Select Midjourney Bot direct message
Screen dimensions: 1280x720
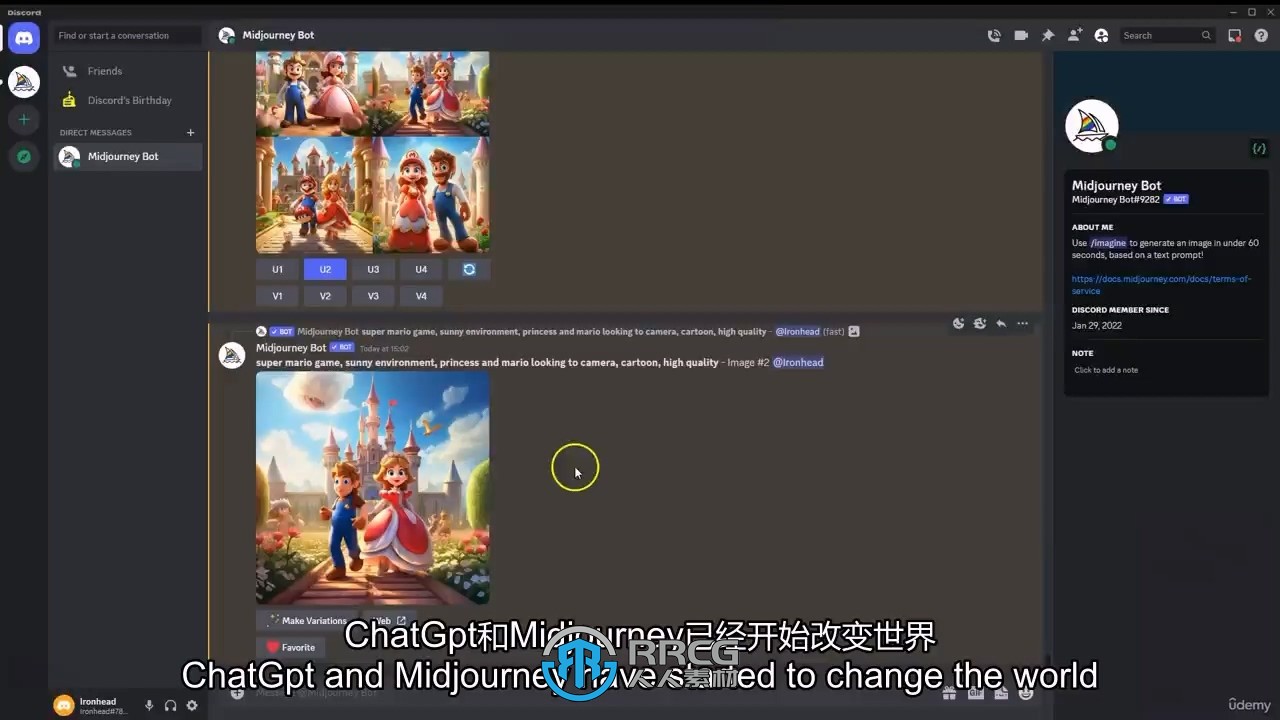(128, 156)
